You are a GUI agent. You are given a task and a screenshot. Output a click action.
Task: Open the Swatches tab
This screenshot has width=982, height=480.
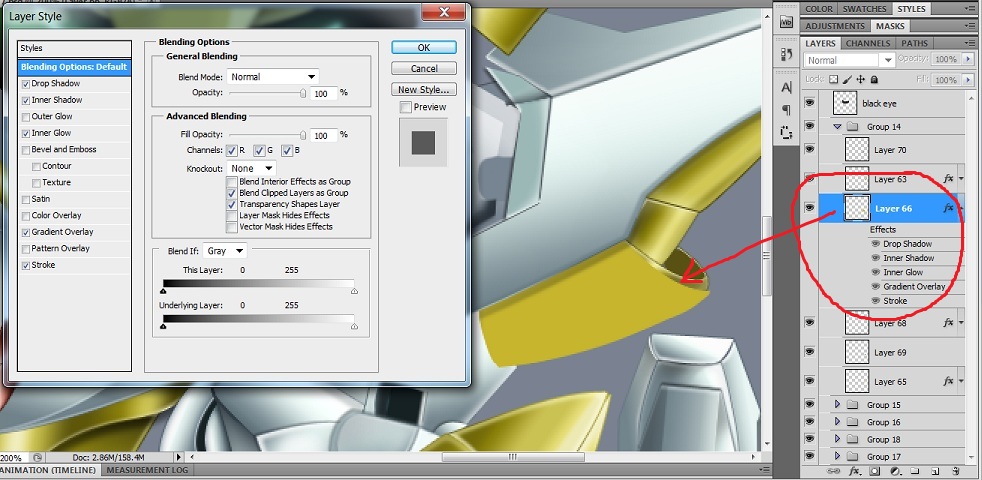pyautogui.click(x=864, y=9)
